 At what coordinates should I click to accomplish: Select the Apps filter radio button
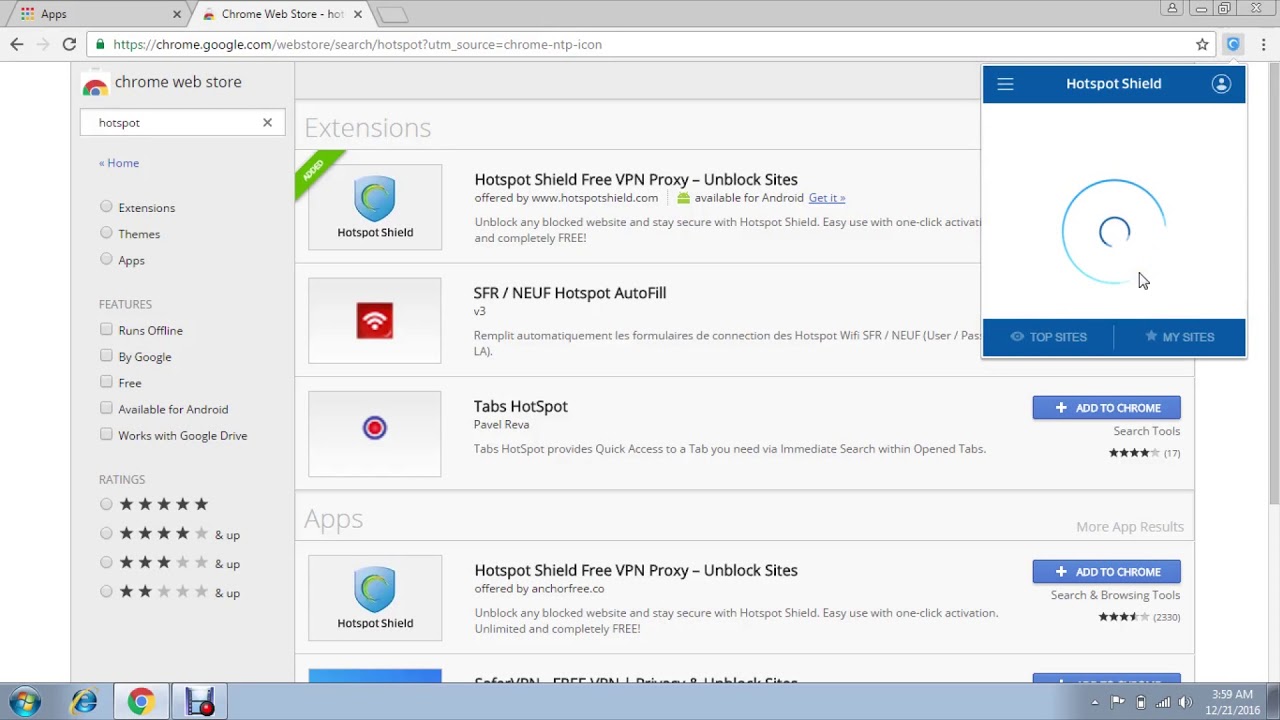point(106,259)
